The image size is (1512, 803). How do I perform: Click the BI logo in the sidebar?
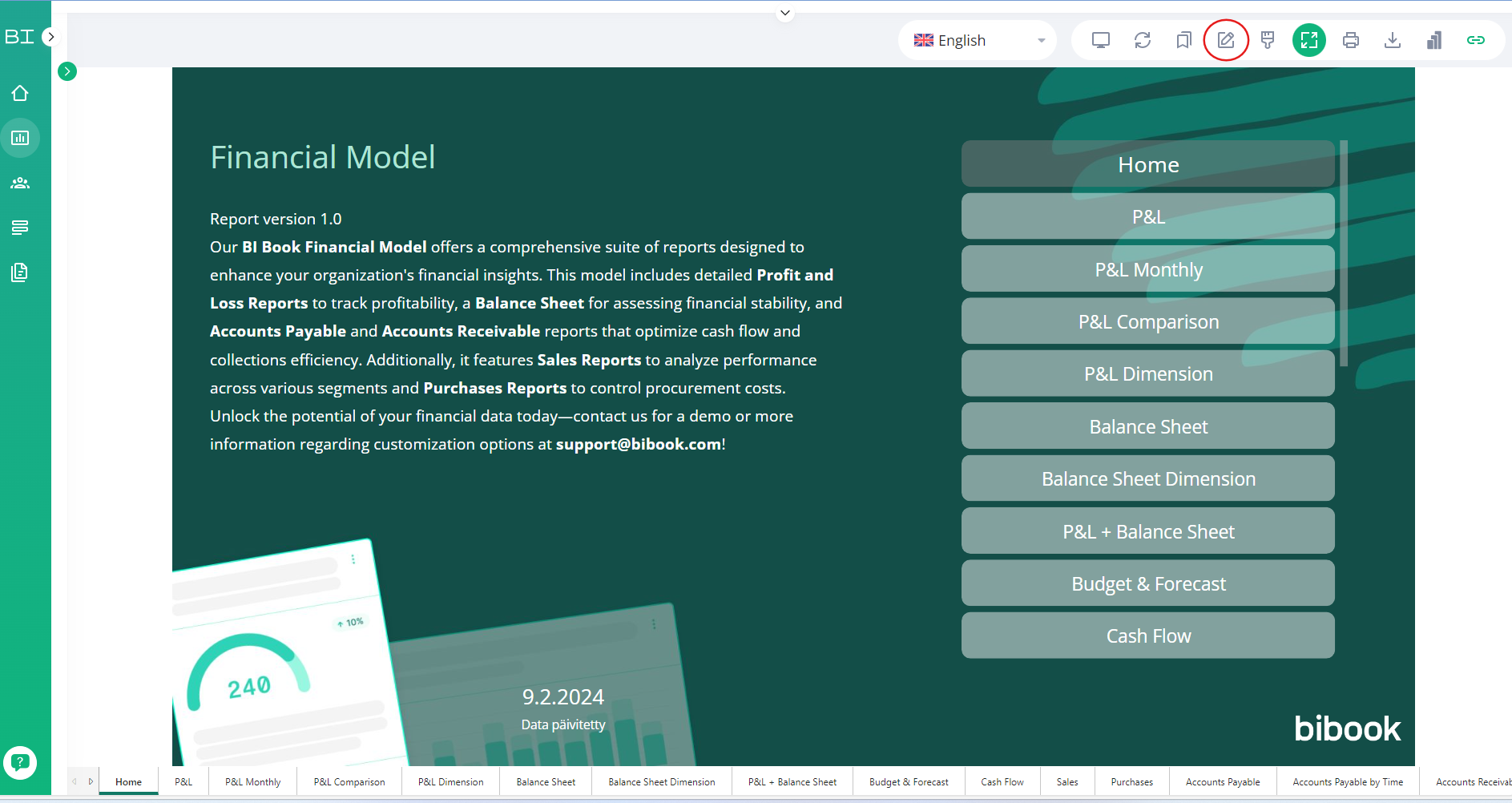pyautogui.click(x=19, y=37)
